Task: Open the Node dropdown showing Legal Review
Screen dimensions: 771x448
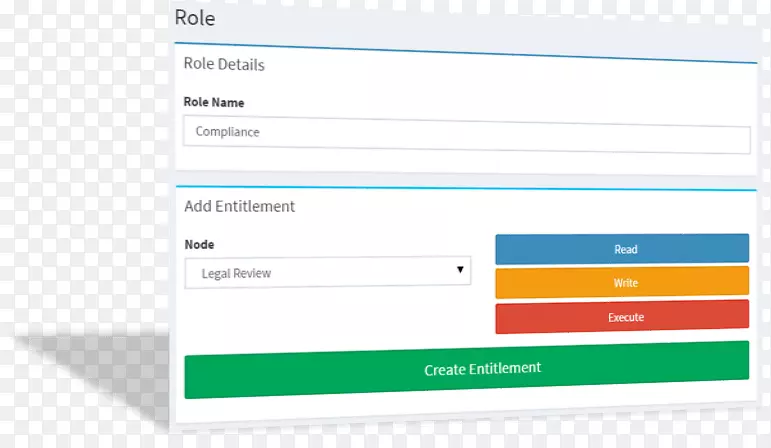Action: [x=327, y=272]
